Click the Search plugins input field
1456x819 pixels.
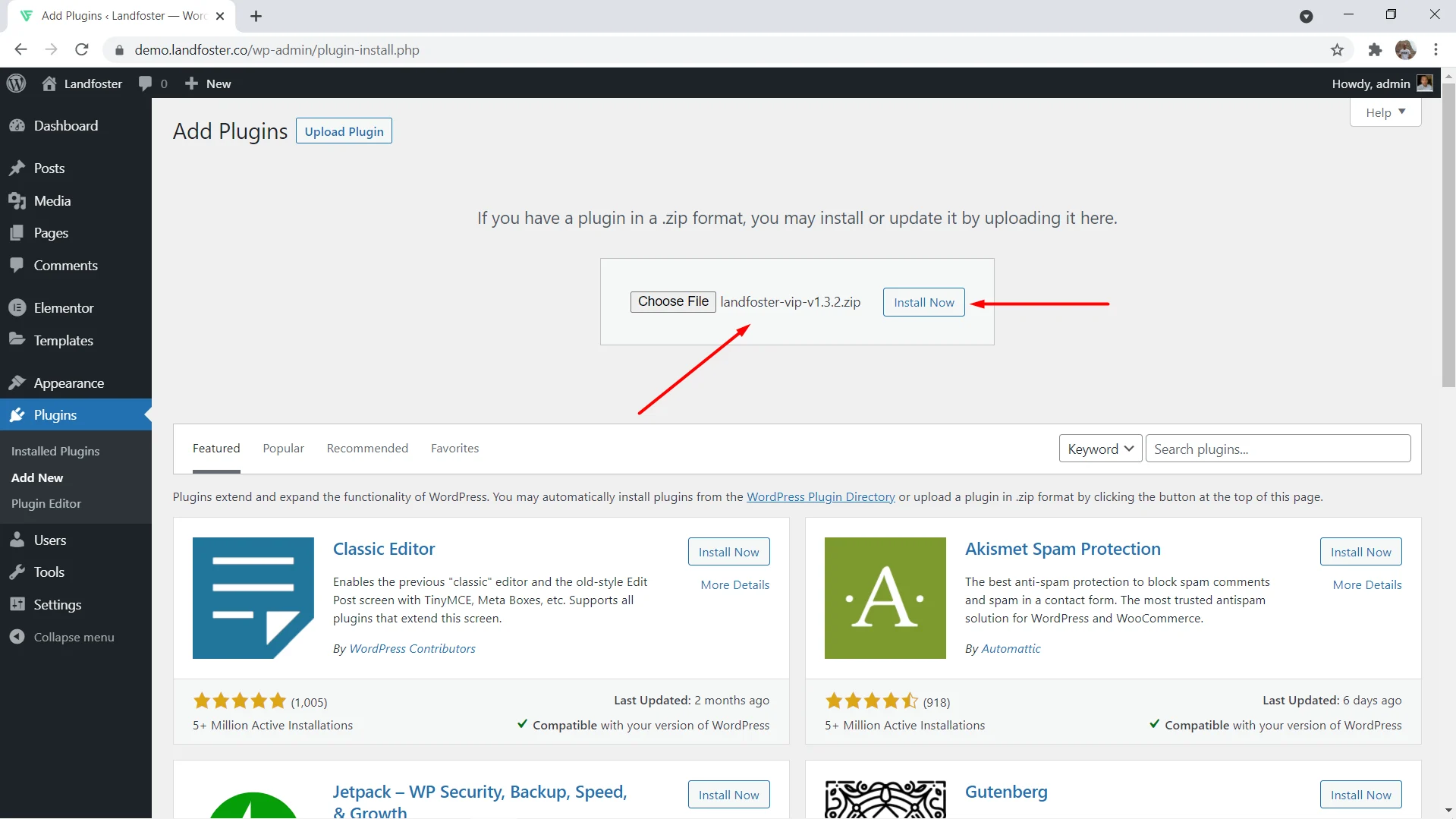pyautogui.click(x=1278, y=449)
